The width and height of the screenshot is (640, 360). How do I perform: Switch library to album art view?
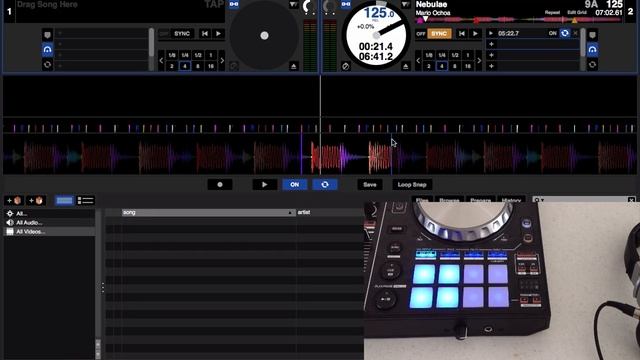[x=64, y=200]
